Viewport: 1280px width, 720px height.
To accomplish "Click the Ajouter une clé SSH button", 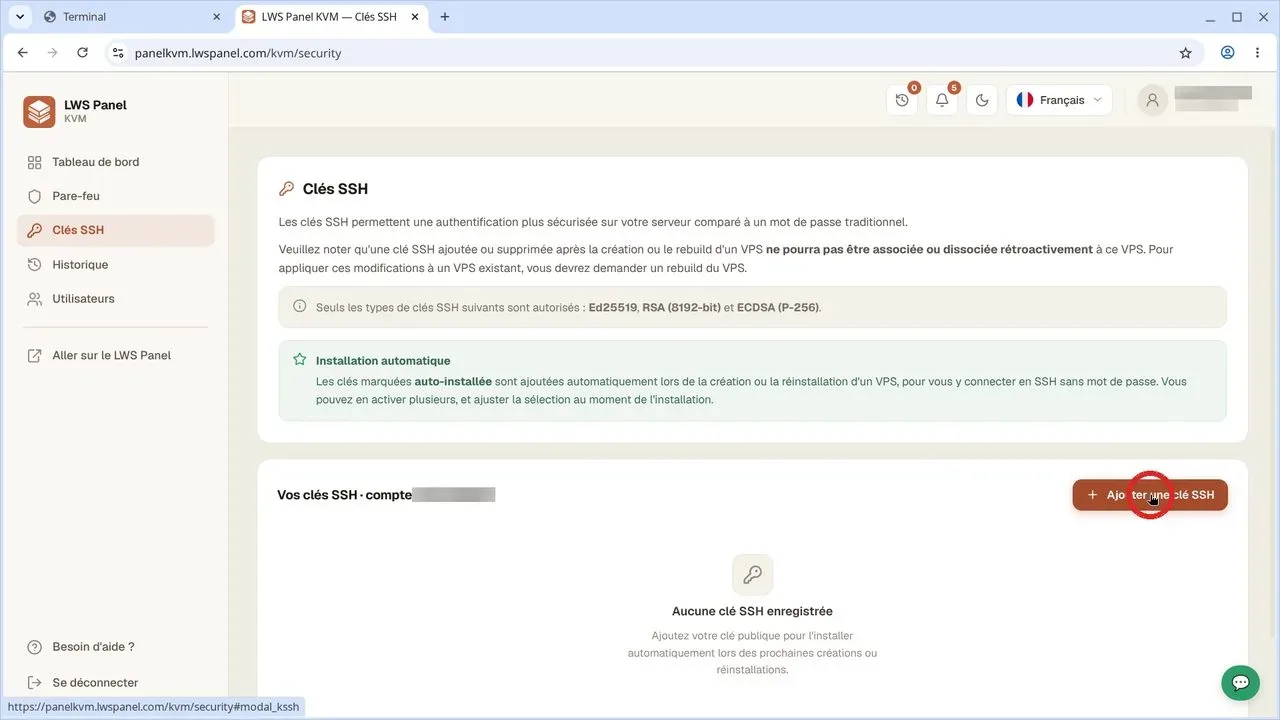I will (1150, 495).
